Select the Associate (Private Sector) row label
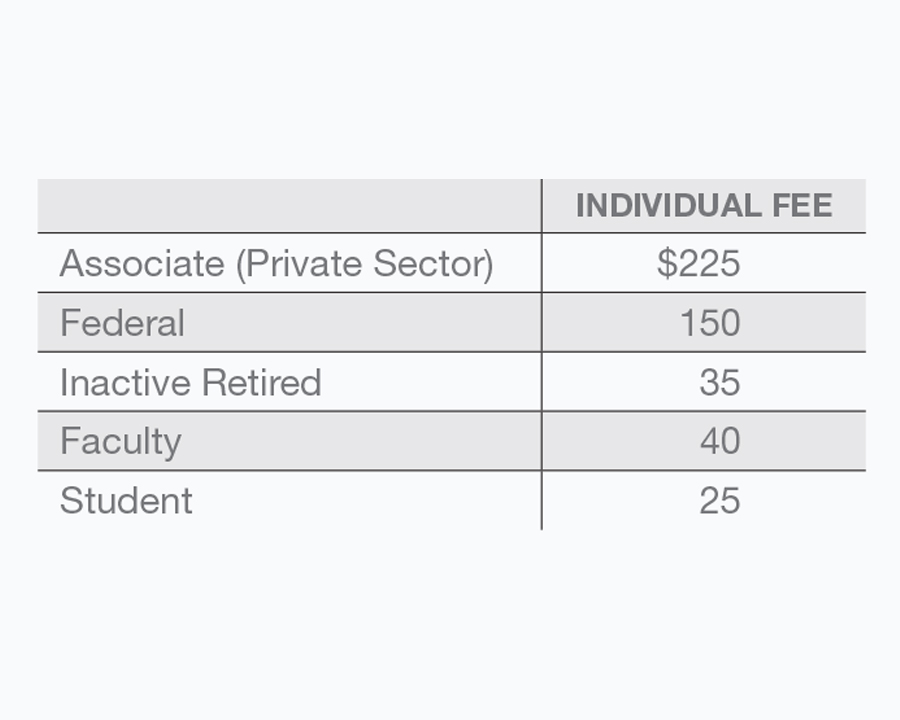The width and height of the screenshot is (900, 720). (x=276, y=264)
